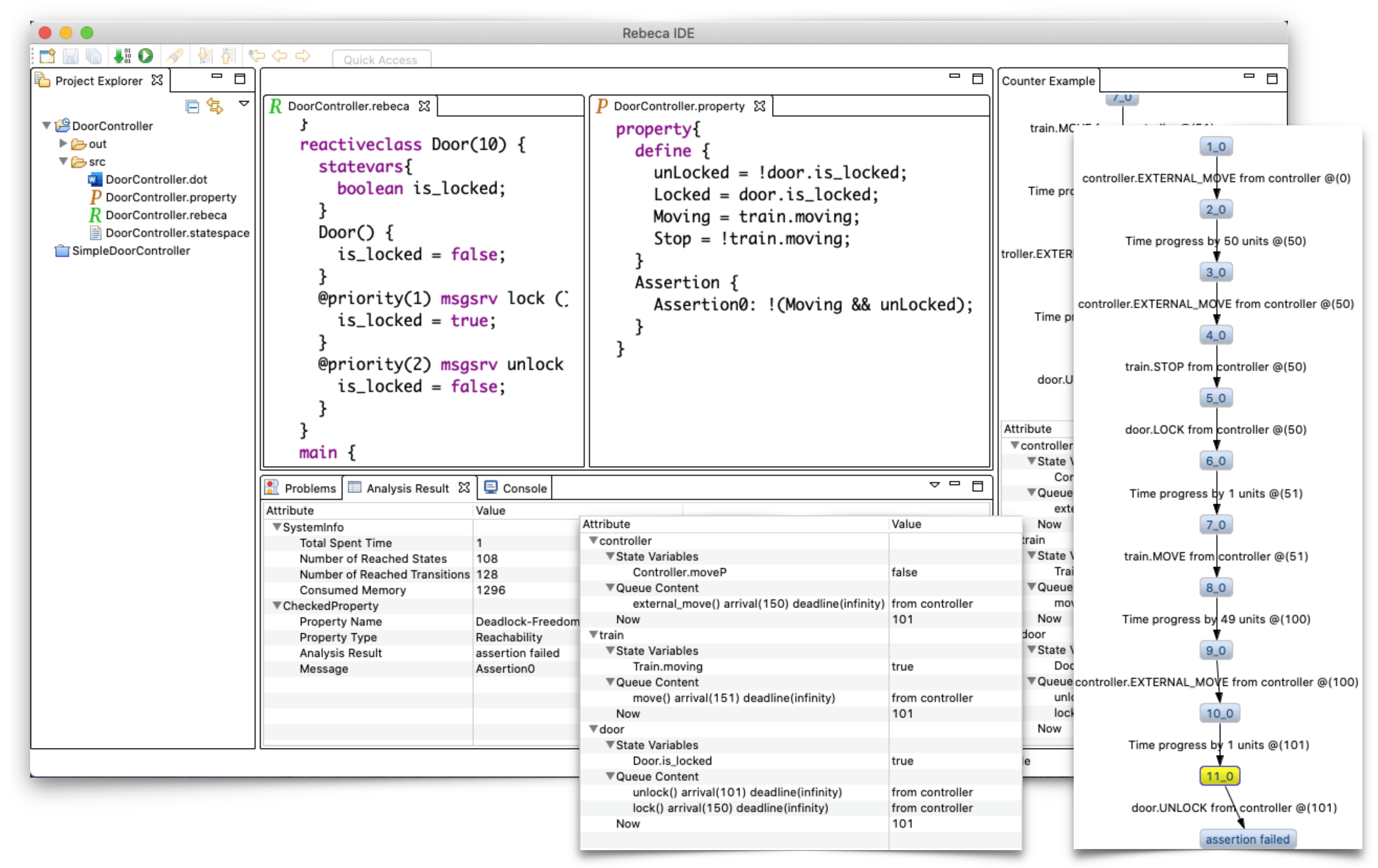This screenshot has height=868, width=1378.
Task: Close the DoorController.rebeca editor tab
Action: tap(424, 106)
